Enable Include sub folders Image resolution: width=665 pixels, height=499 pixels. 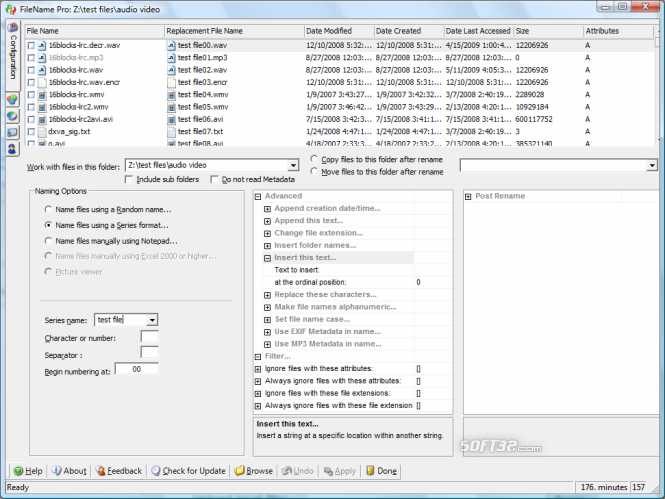click(x=129, y=180)
